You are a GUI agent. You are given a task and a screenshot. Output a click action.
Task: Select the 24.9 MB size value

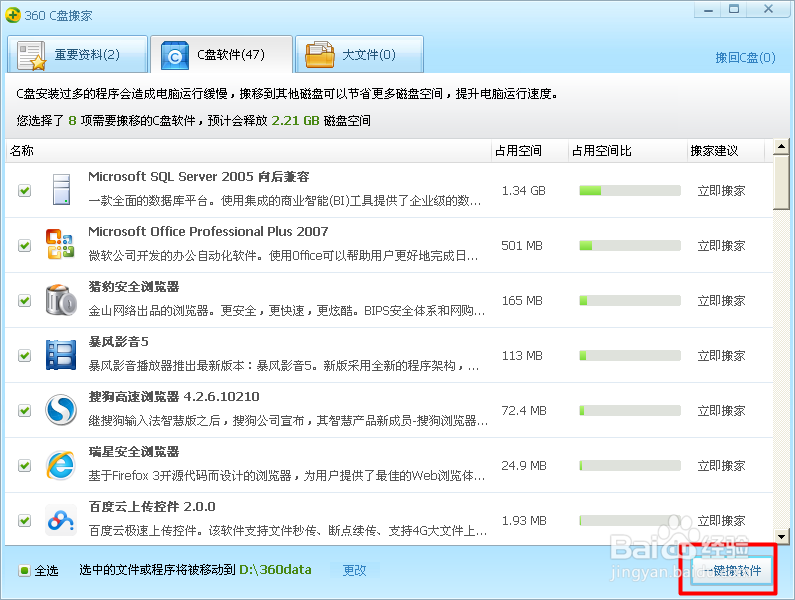(524, 466)
